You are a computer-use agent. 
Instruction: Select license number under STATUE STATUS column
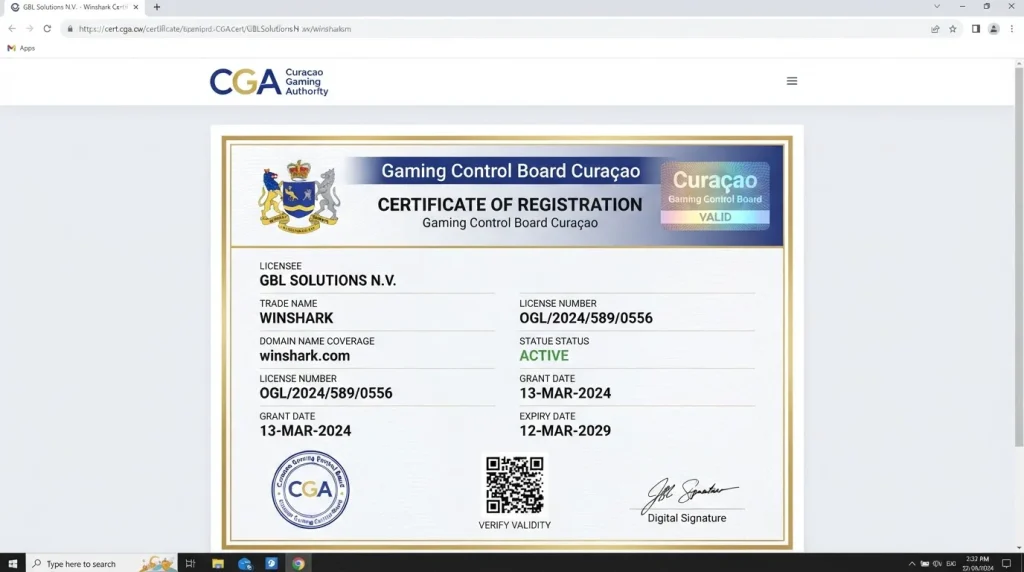point(586,318)
